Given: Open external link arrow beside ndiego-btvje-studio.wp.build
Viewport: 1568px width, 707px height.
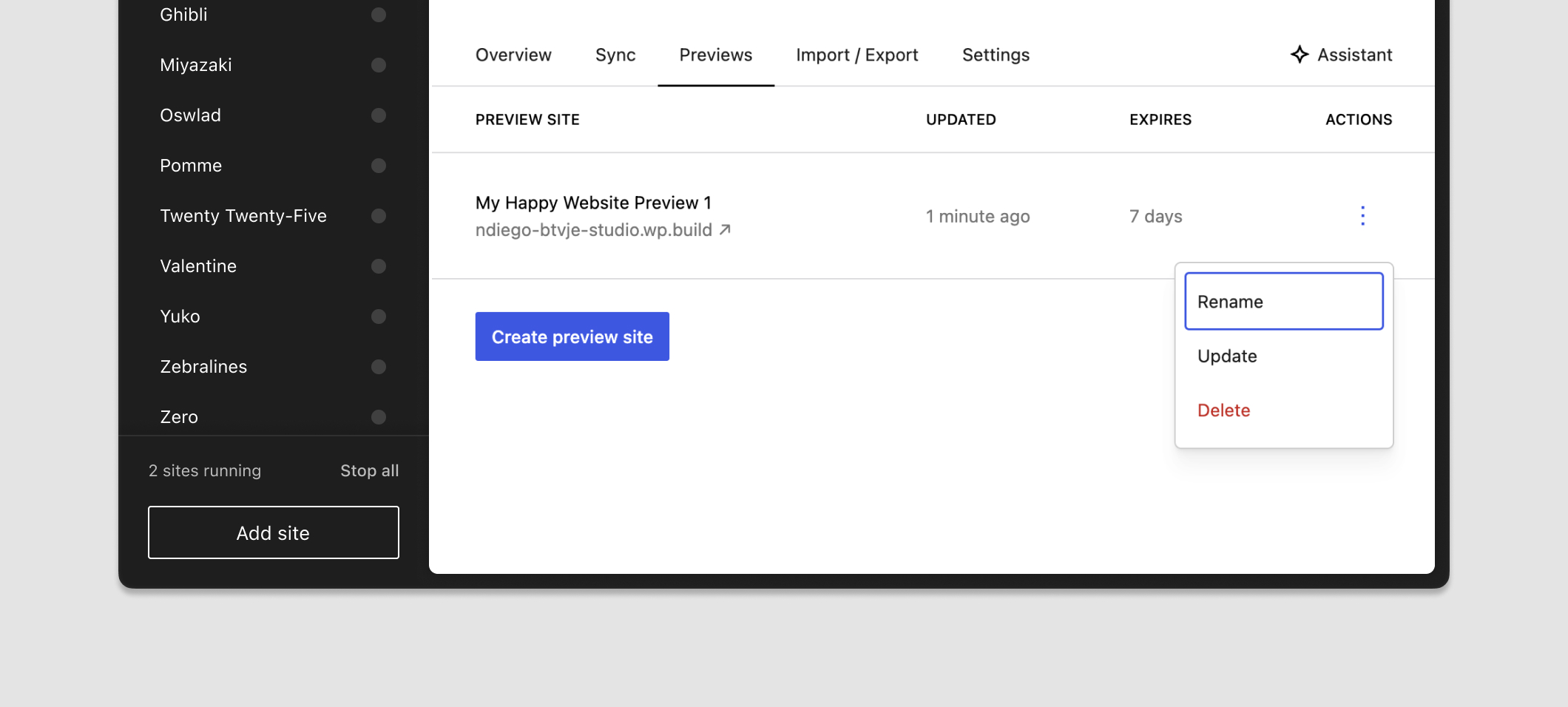Looking at the screenshot, I should pos(726,230).
